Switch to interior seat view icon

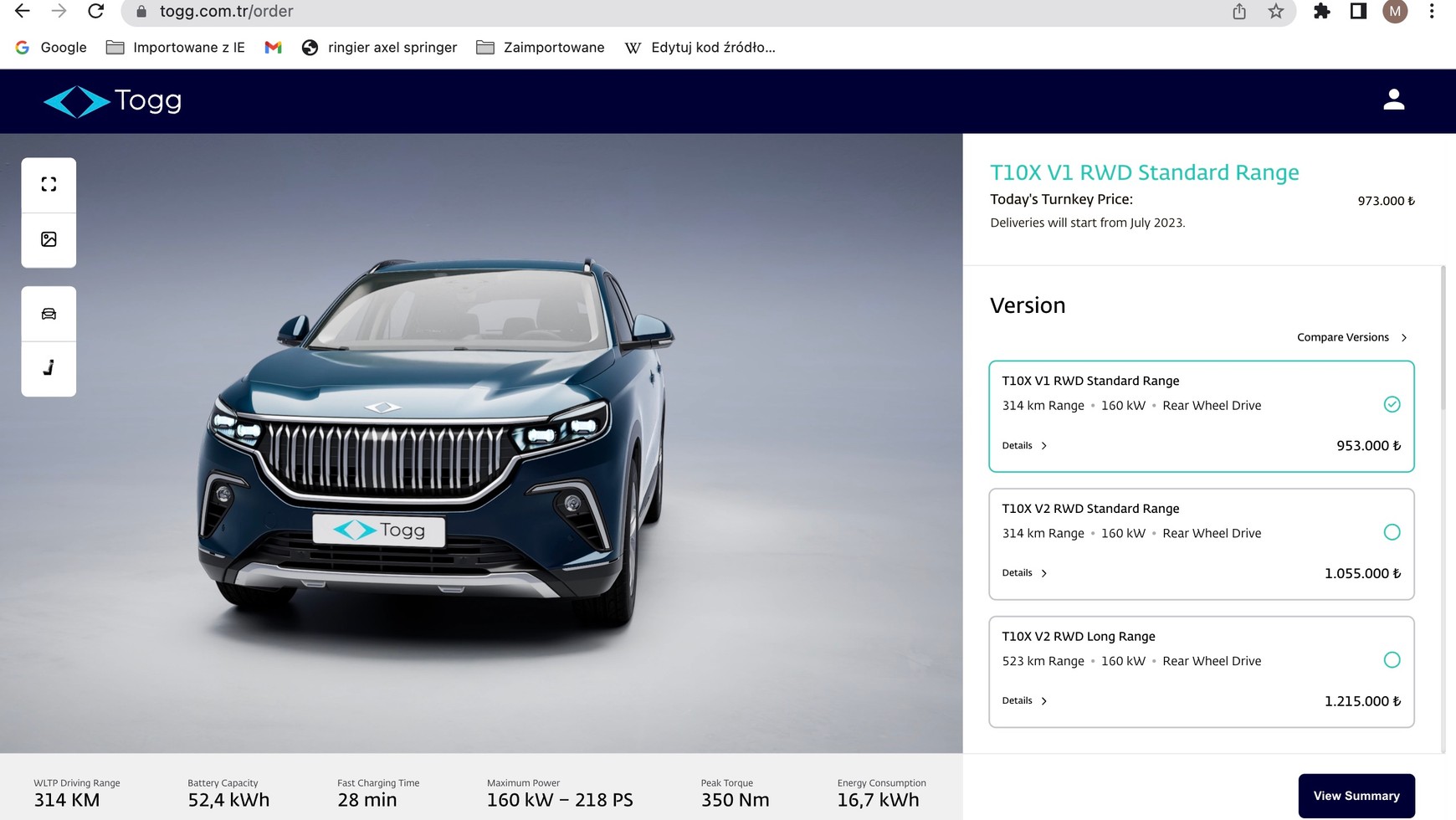point(49,368)
